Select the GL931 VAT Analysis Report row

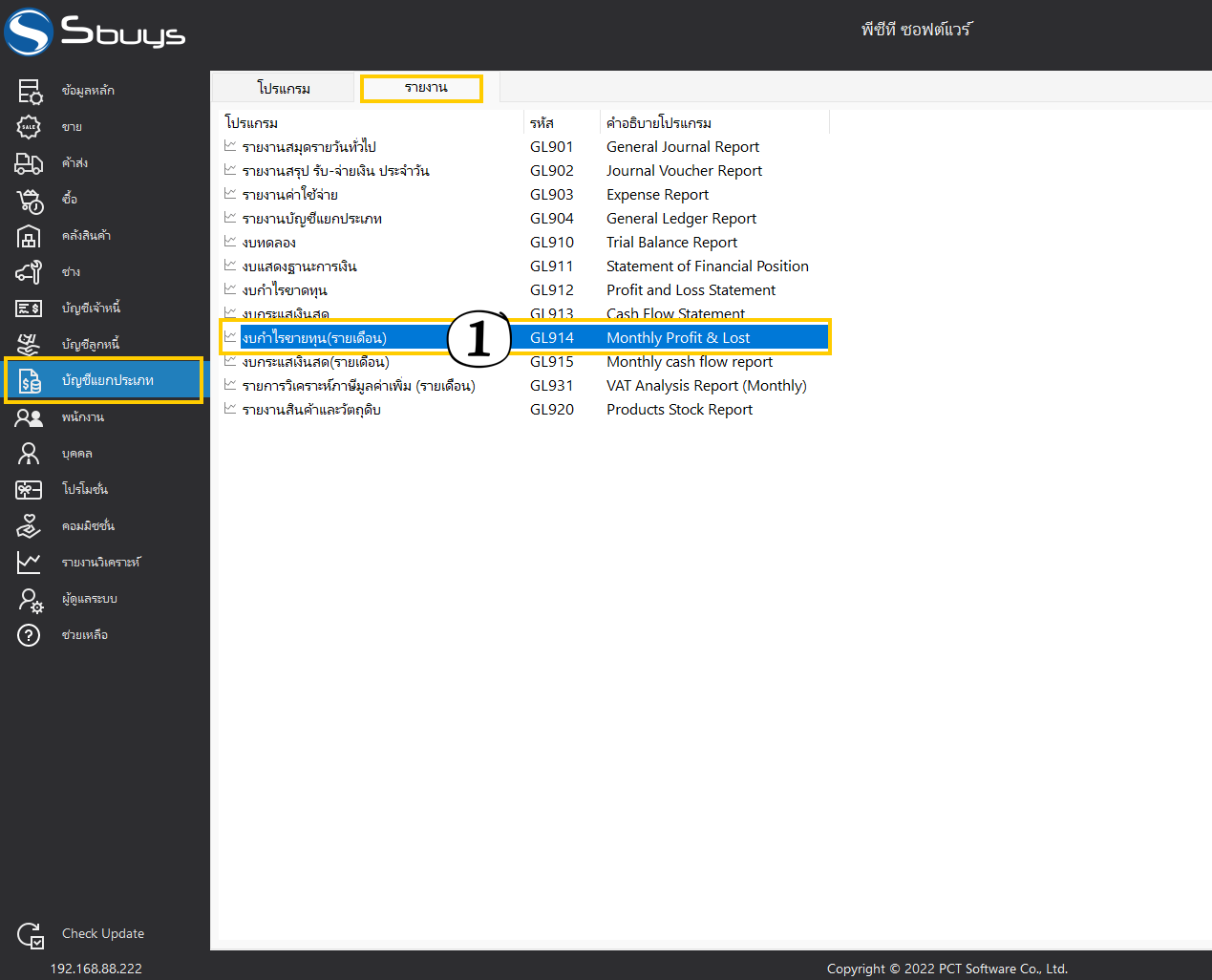pyautogui.click(x=524, y=386)
